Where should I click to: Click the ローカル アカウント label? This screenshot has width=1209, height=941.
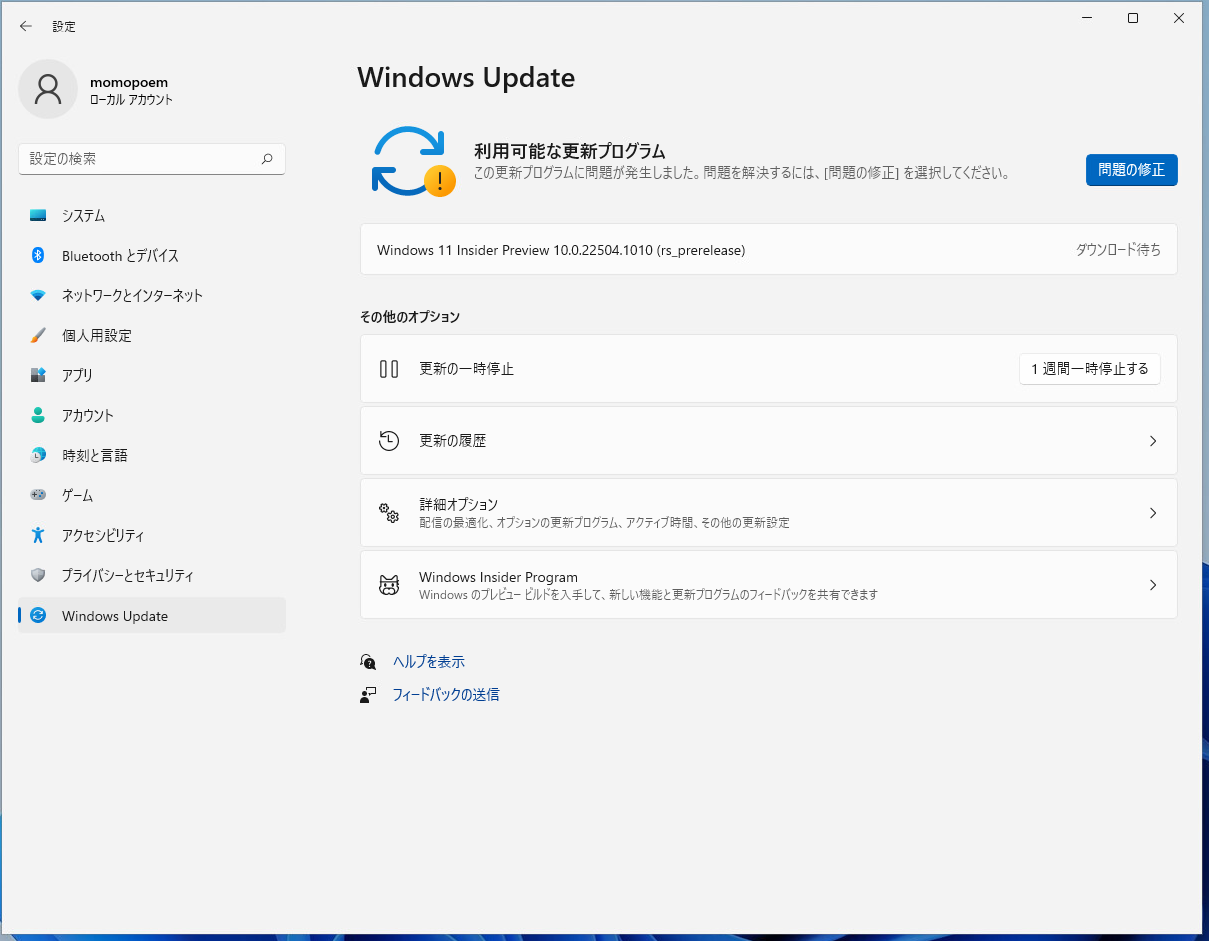click(131, 100)
